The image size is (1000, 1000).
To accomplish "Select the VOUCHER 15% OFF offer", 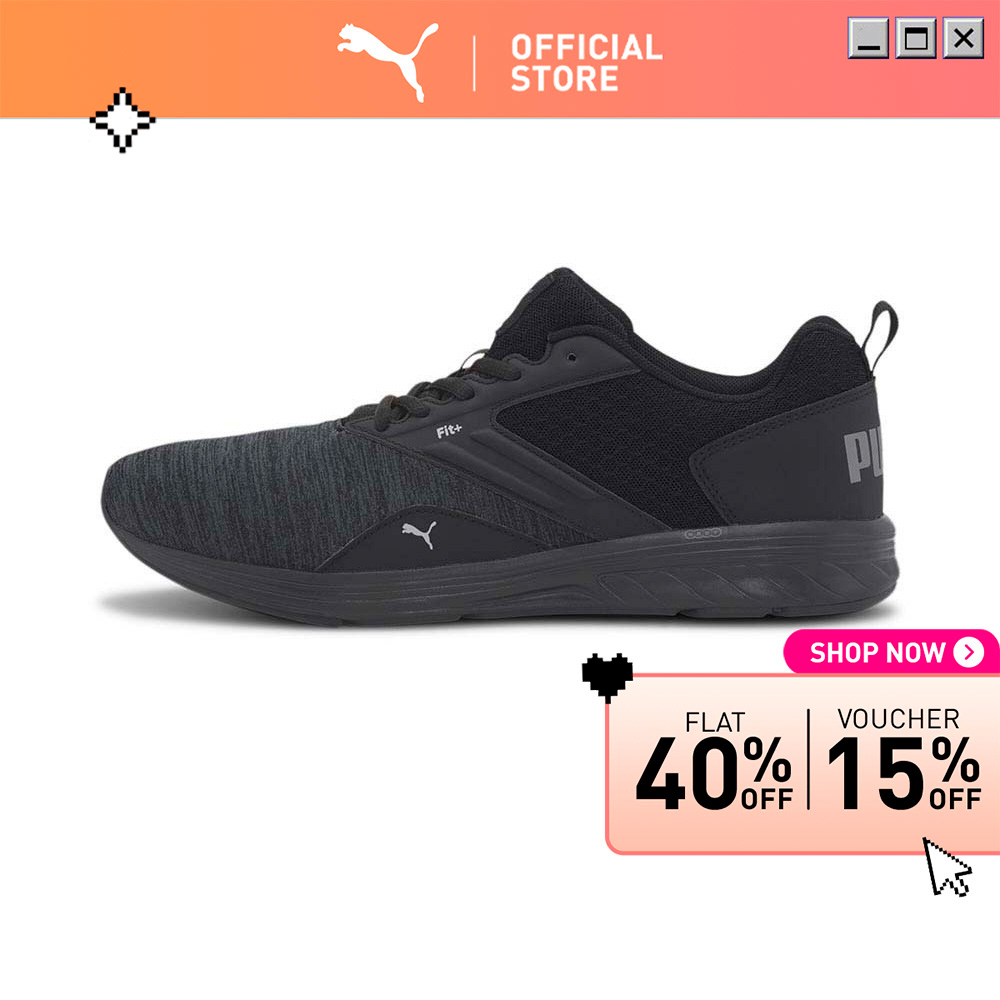I will coord(904,759).
